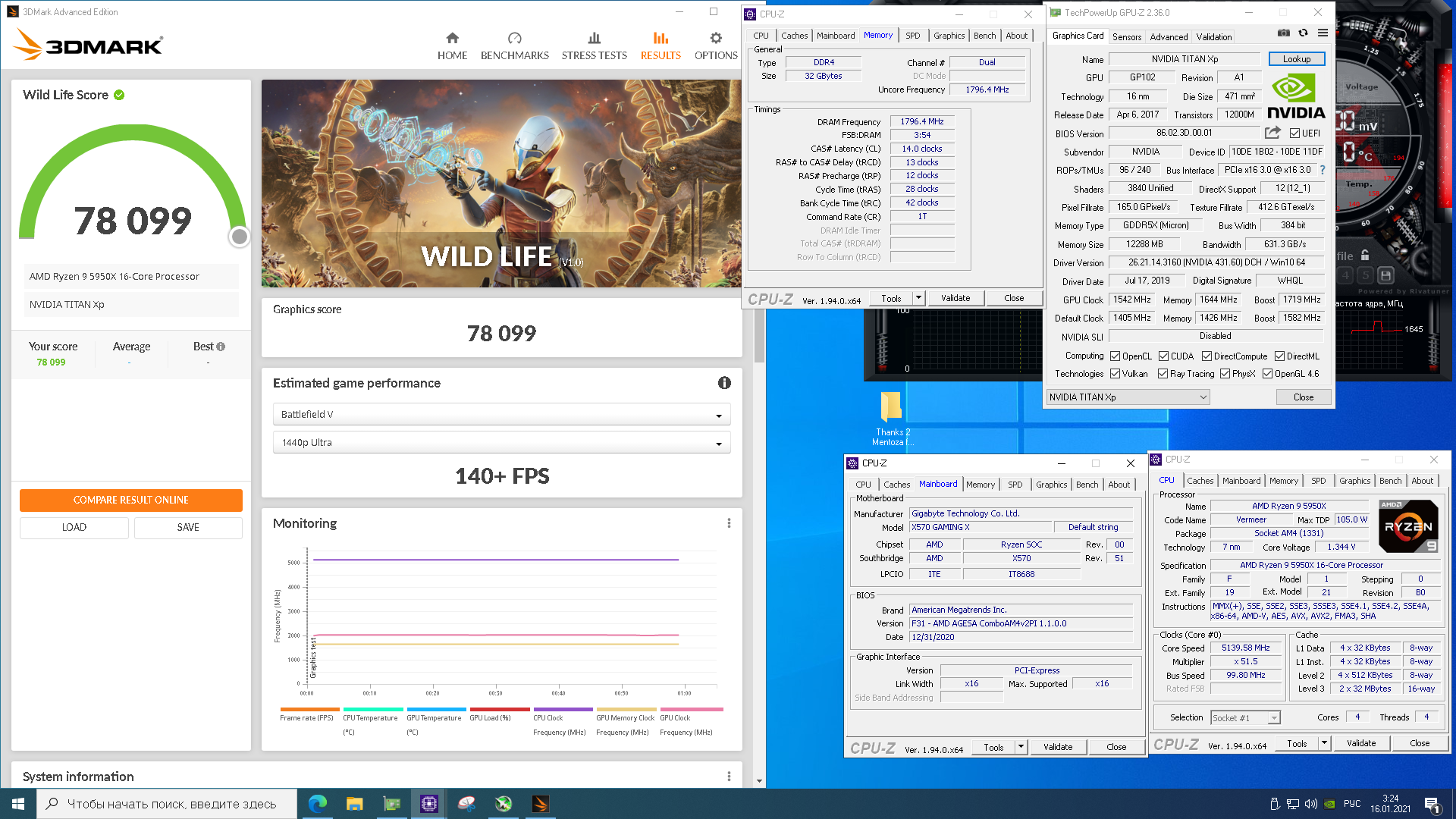Open the RESULTS section in 3DMark
Viewport: 1456px width, 819px height.
(x=661, y=46)
